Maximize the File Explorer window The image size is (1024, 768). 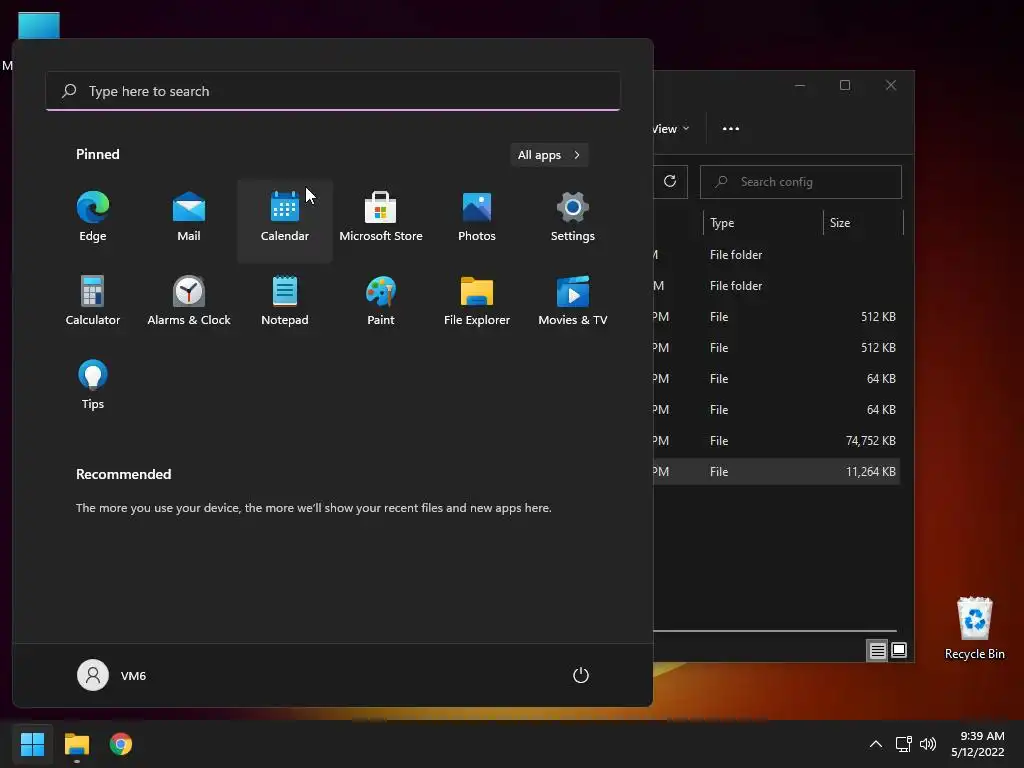click(845, 86)
